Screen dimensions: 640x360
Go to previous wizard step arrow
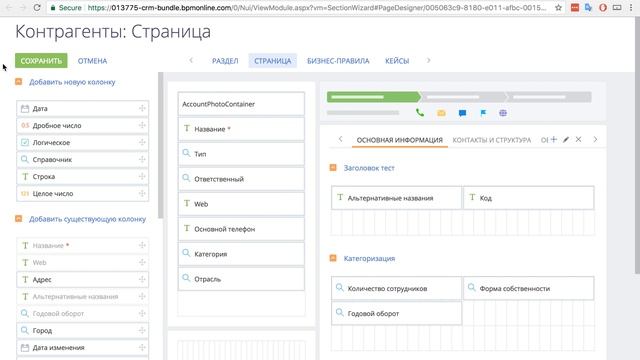(191, 60)
